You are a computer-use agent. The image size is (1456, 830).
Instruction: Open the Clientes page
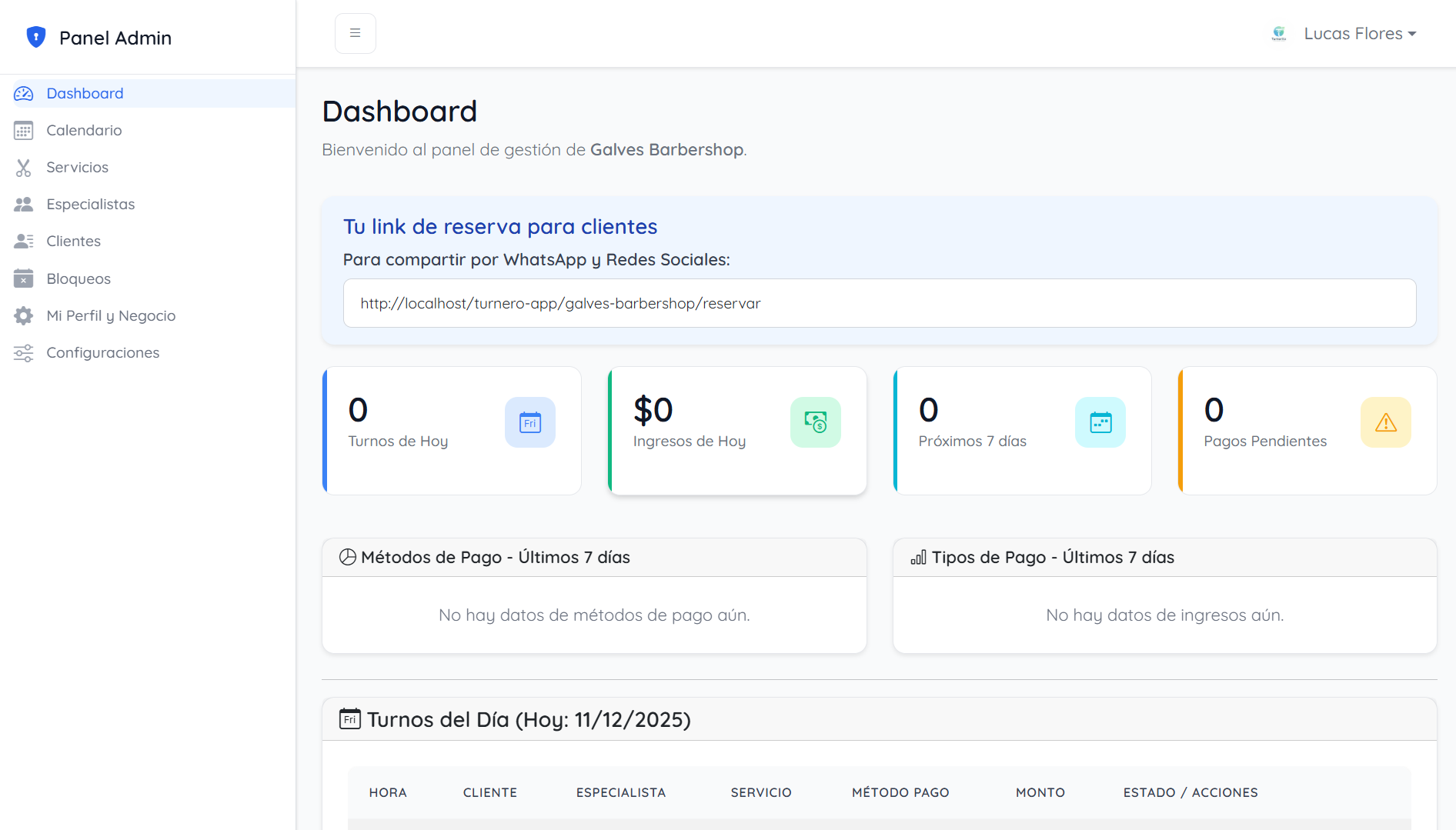[x=148, y=242]
